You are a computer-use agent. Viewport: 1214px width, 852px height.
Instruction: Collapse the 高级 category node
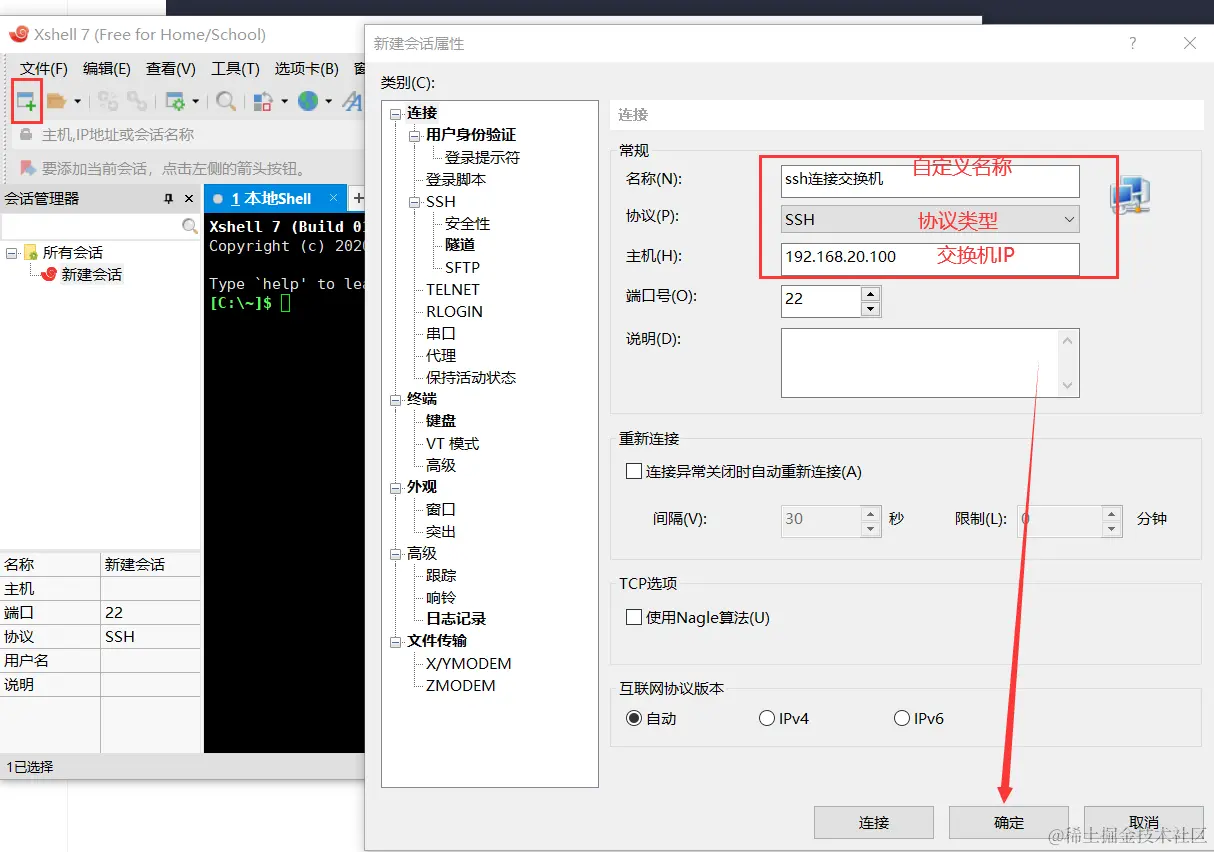[x=395, y=553]
